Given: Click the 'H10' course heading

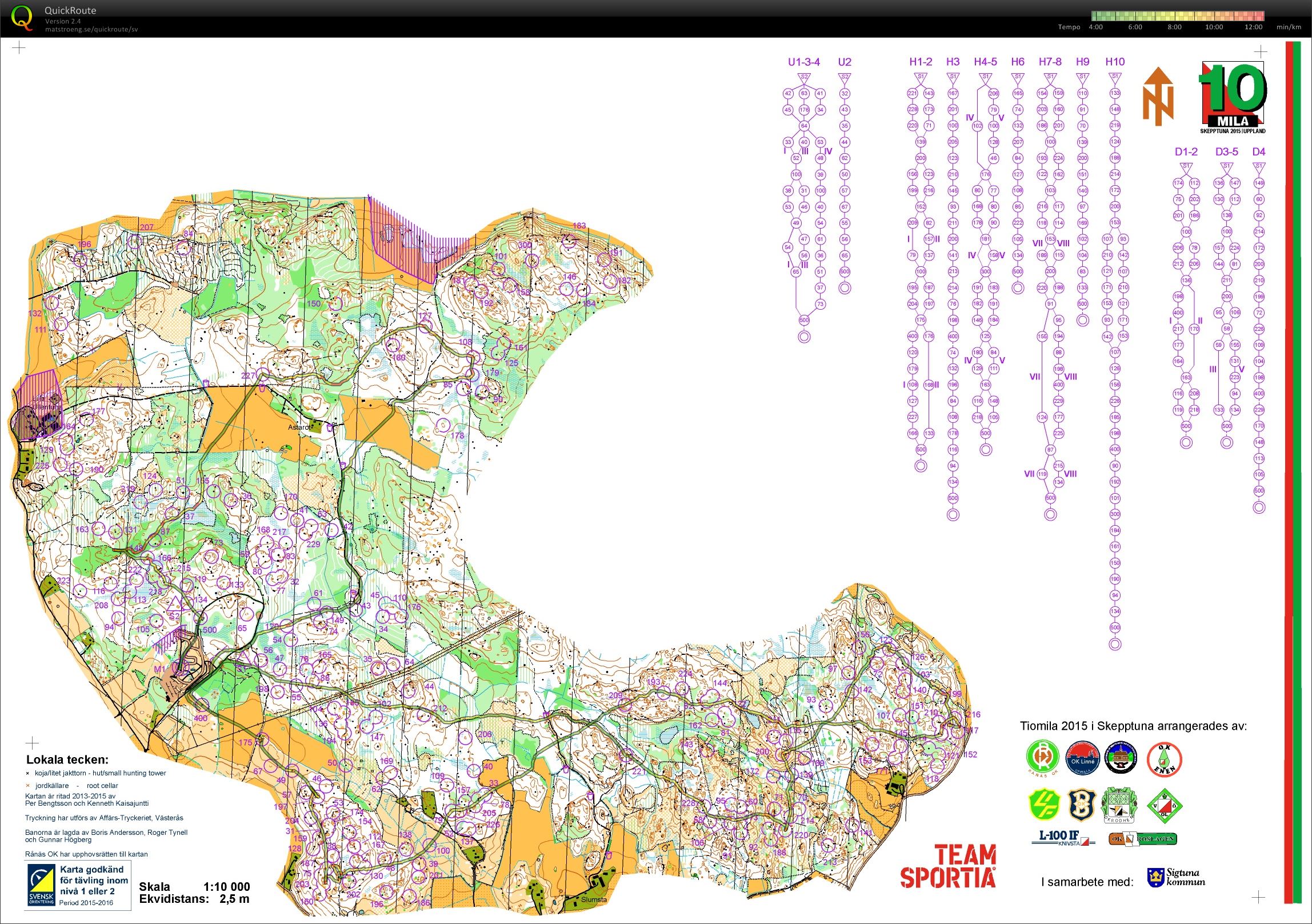Looking at the screenshot, I should pos(1115,62).
